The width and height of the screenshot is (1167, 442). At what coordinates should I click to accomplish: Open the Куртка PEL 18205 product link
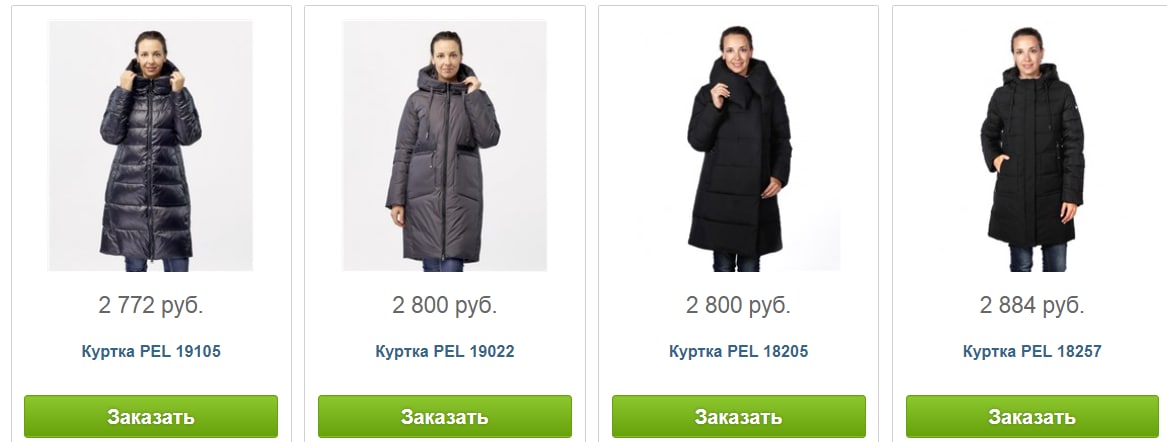tap(738, 351)
